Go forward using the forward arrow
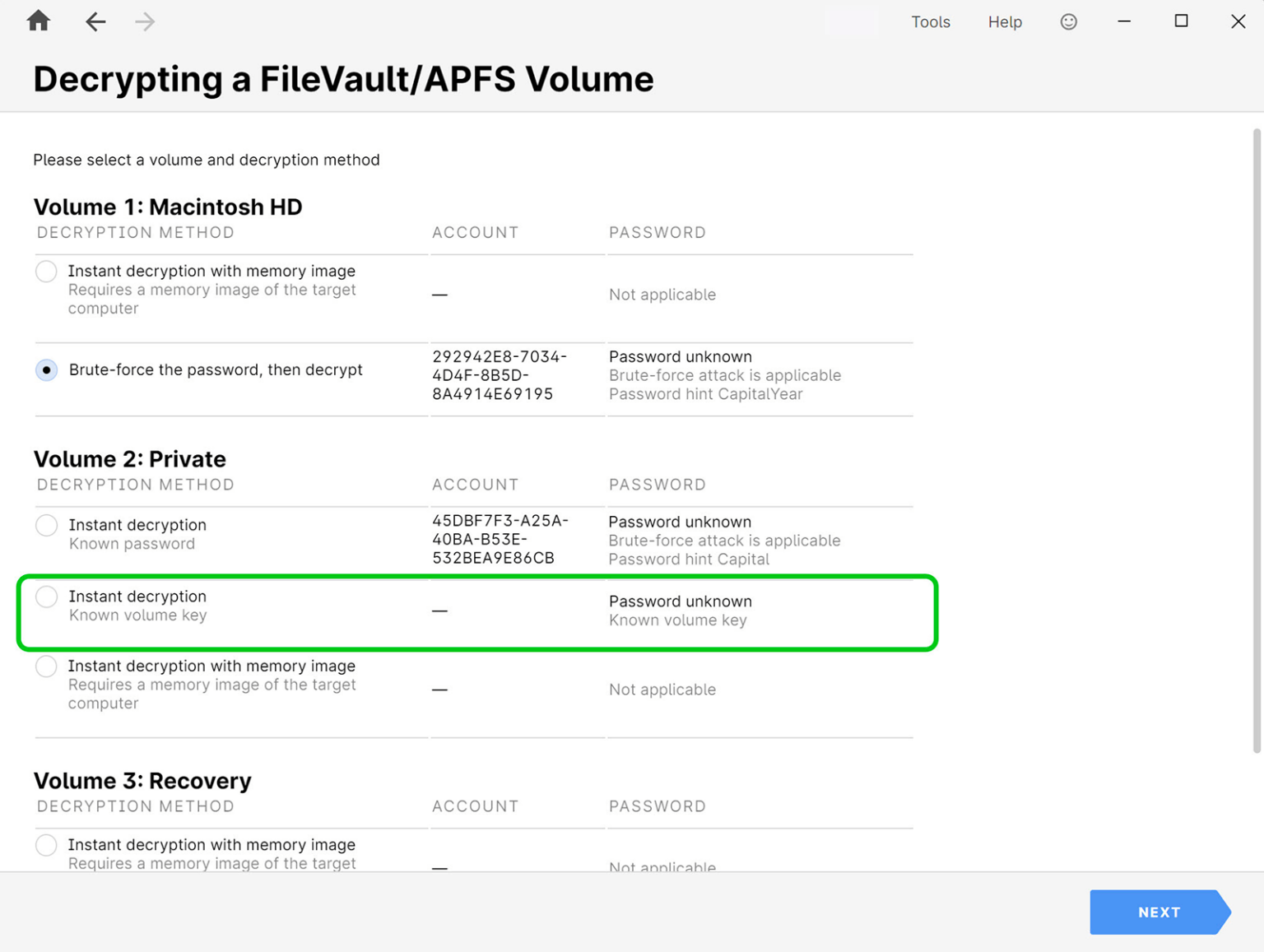The image size is (1264, 952). [x=145, y=21]
